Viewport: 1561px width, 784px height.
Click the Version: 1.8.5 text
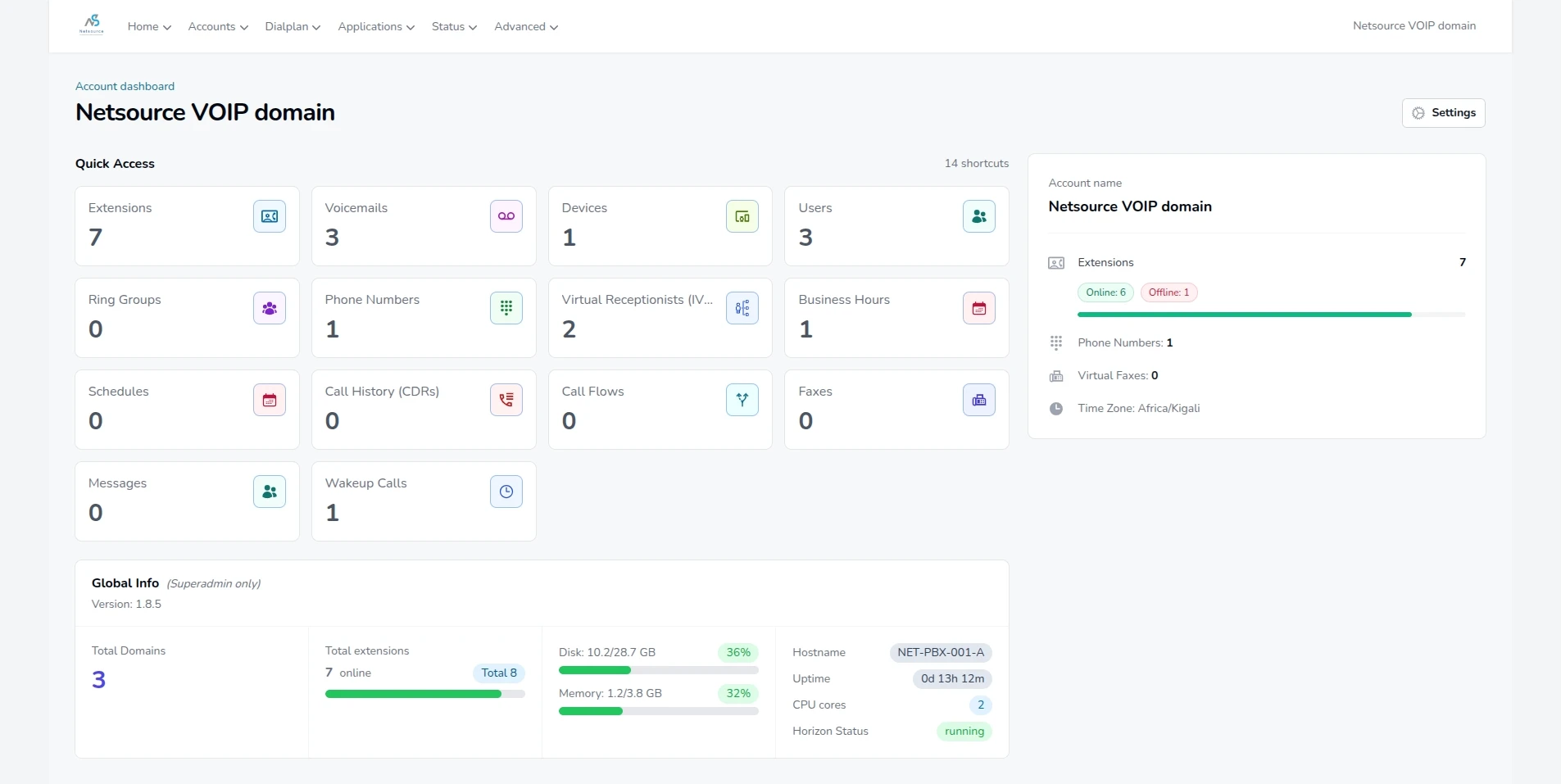pyautogui.click(x=126, y=604)
